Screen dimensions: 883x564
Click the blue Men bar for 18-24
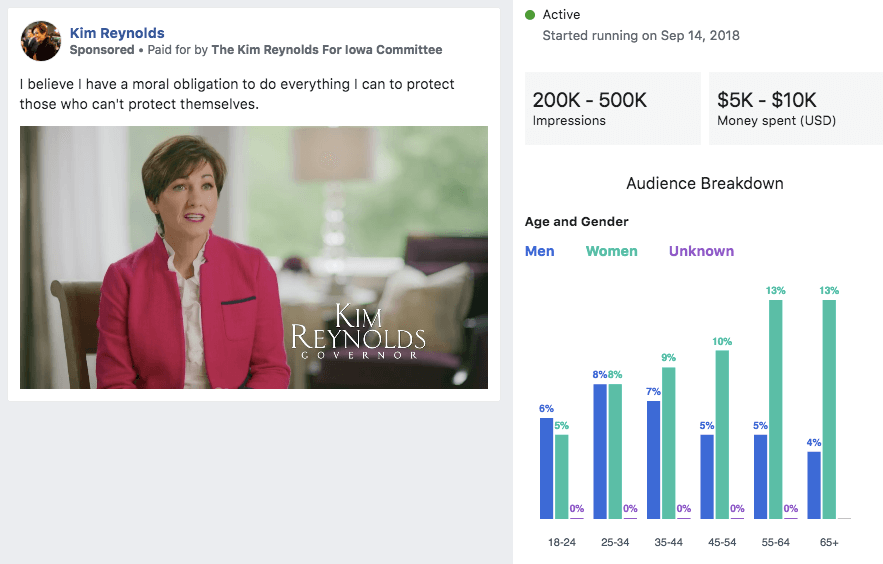[x=546, y=467]
